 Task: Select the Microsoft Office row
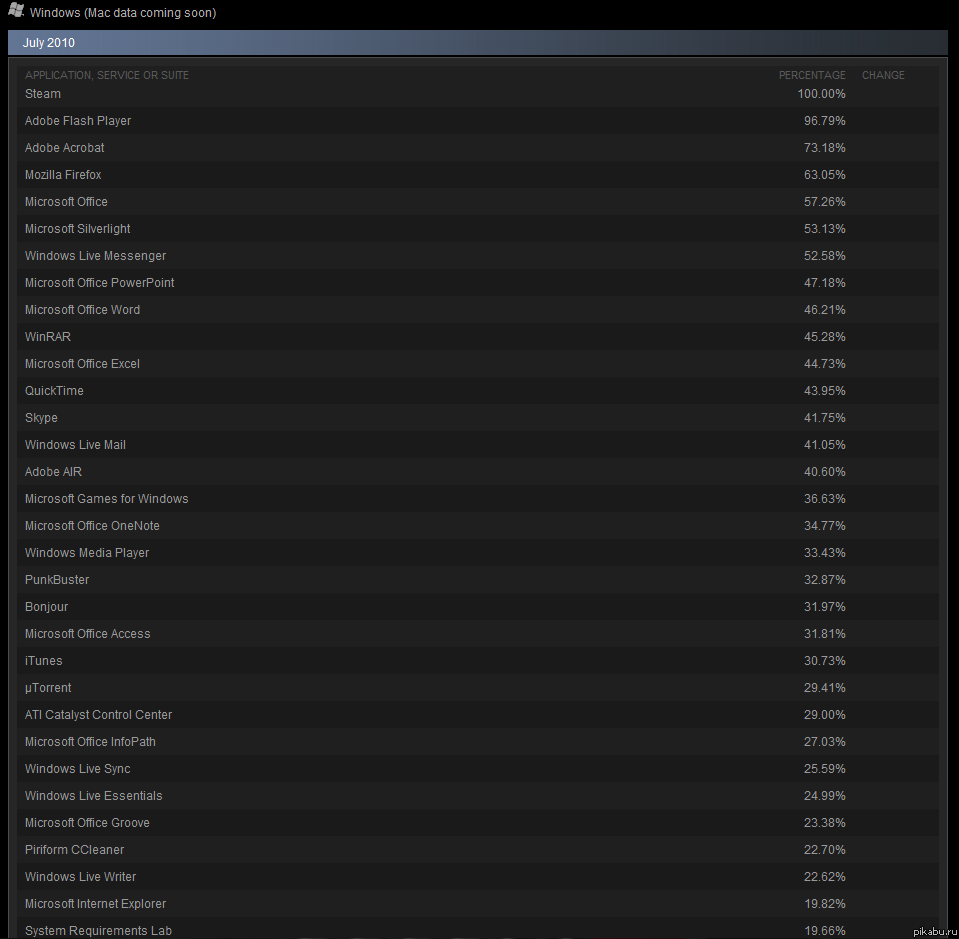pyautogui.click(x=478, y=201)
